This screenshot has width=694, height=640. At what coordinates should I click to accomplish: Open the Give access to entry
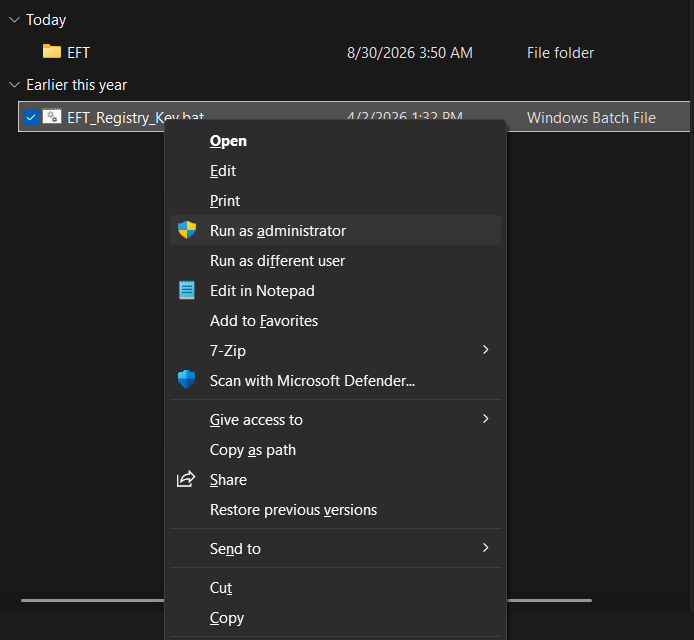[335, 420]
